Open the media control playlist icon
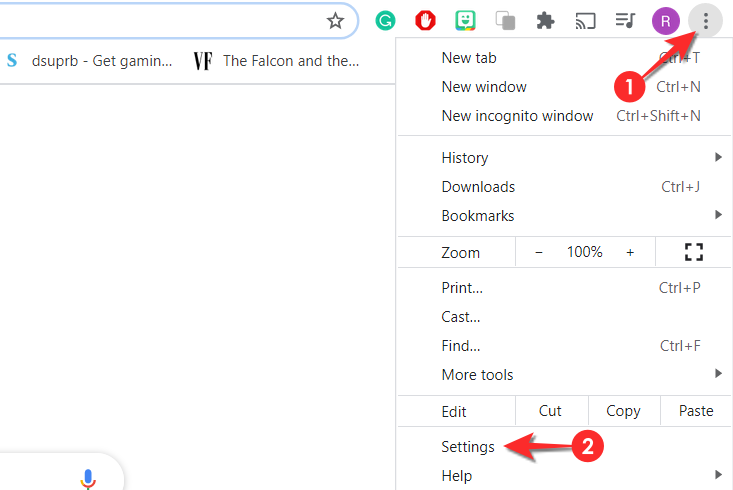The height and width of the screenshot is (490, 733). tap(625, 21)
